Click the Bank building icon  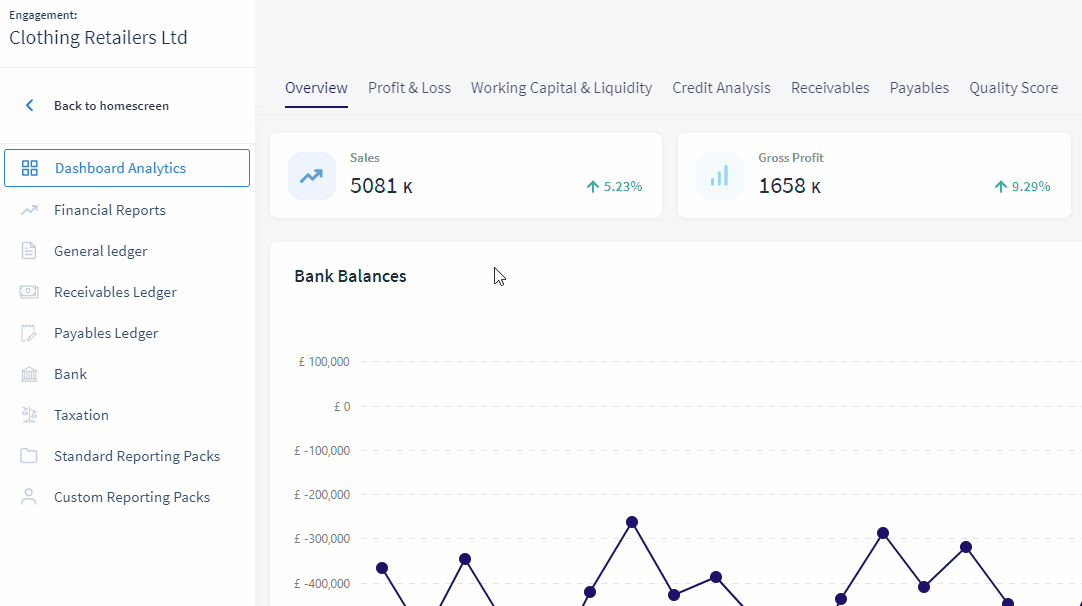point(29,374)
